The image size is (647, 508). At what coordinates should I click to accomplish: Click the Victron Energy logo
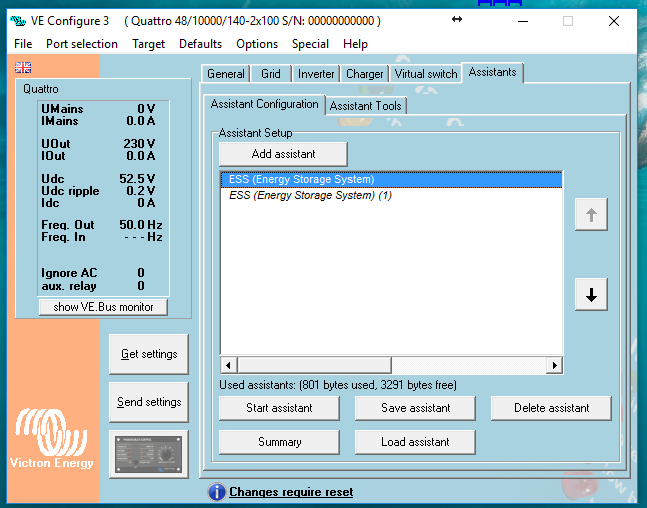pos(52,438)
